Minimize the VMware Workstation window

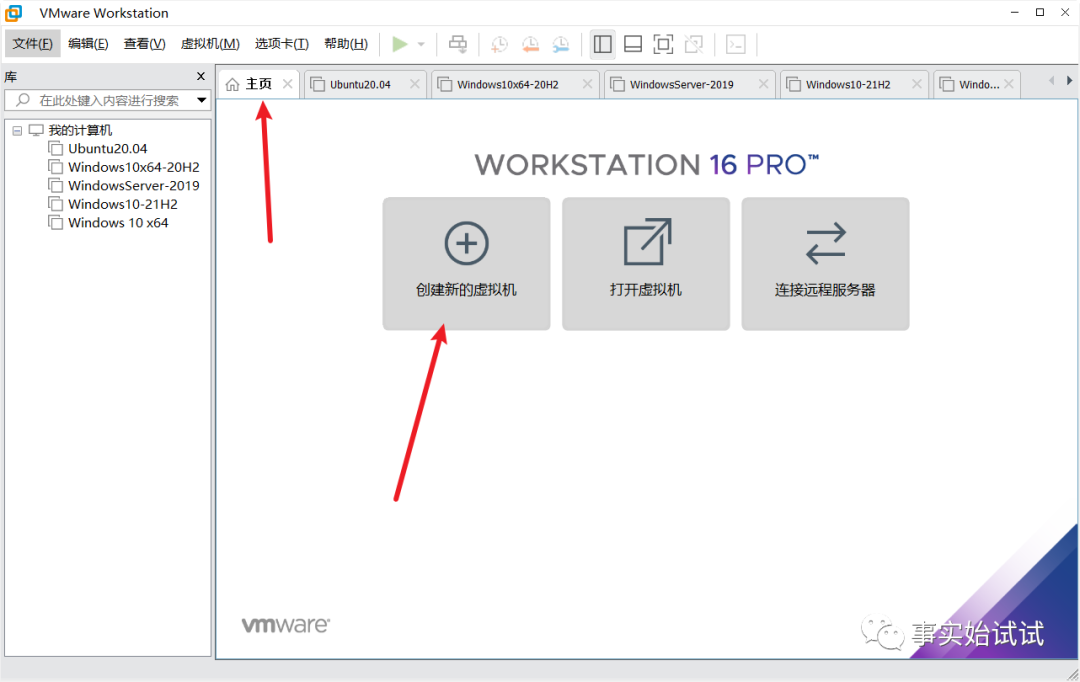click(x=1015, y=12)
